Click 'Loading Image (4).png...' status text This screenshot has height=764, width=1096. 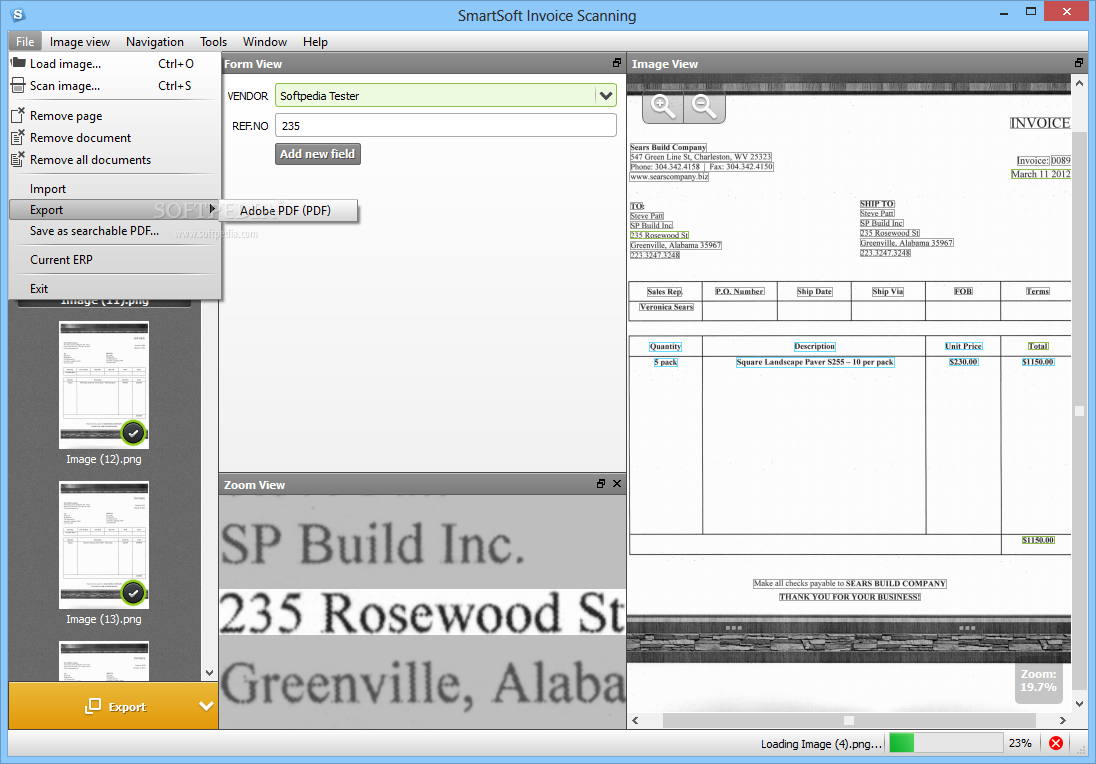(821, 744)
